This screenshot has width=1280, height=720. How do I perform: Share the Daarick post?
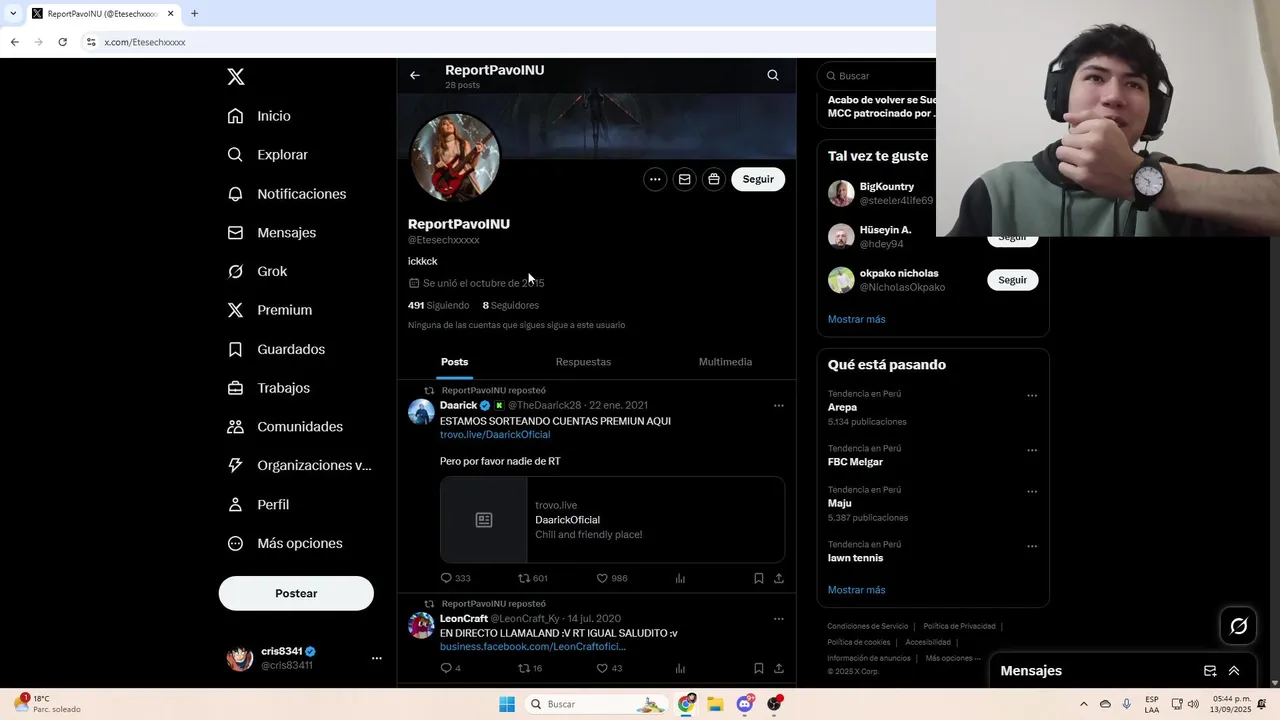click(779, 578)
